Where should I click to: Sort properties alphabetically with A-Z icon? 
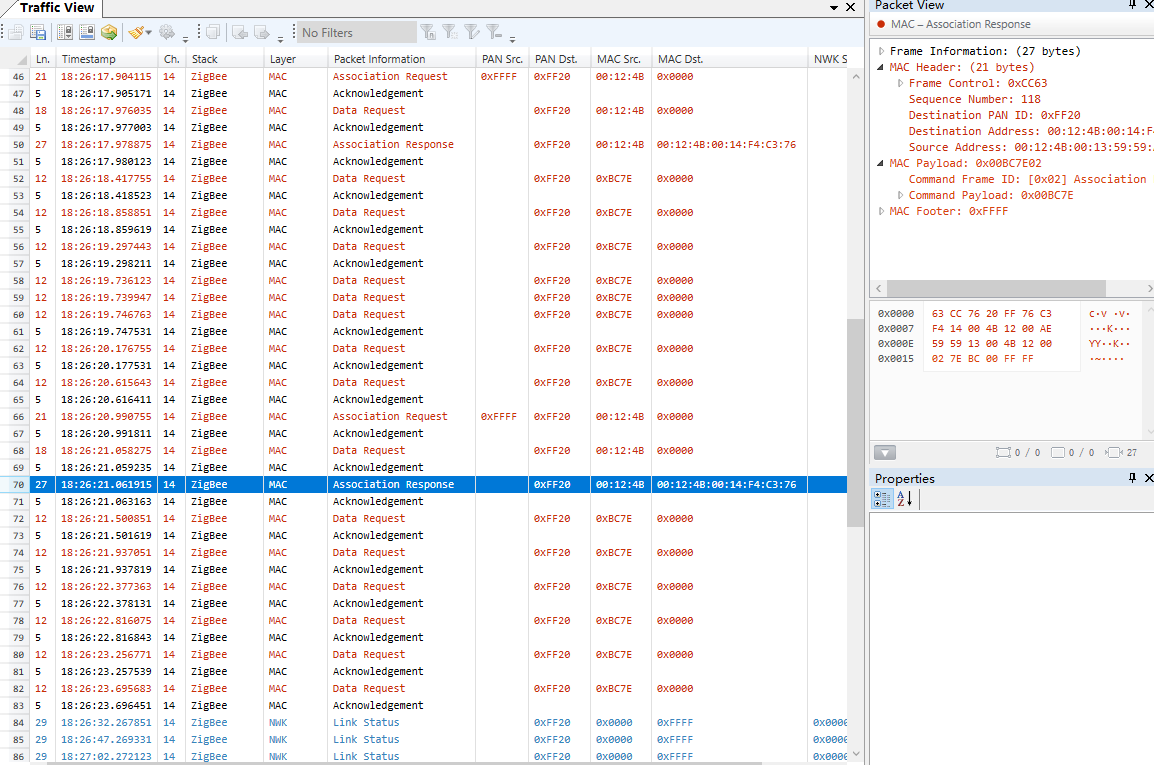[904, 499]
